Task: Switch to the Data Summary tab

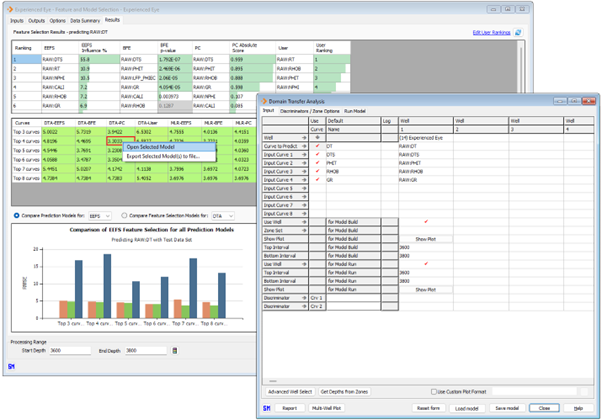Action: pos(82,20)
